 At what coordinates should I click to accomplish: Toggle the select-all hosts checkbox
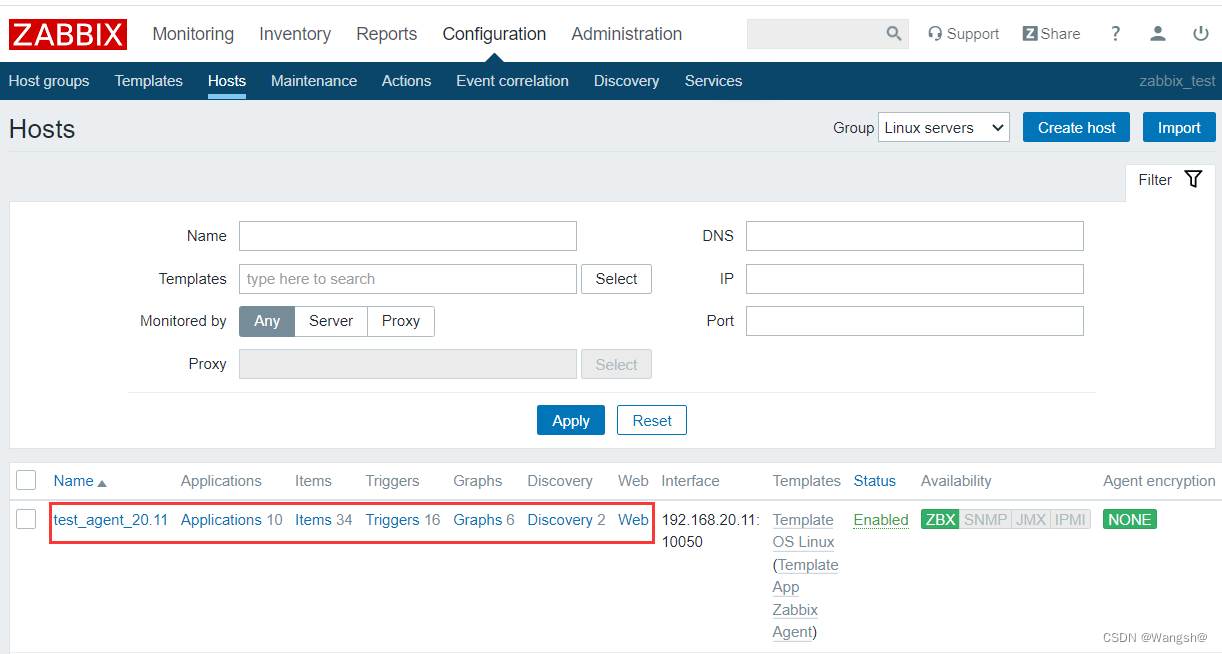[x=26, y=480]
